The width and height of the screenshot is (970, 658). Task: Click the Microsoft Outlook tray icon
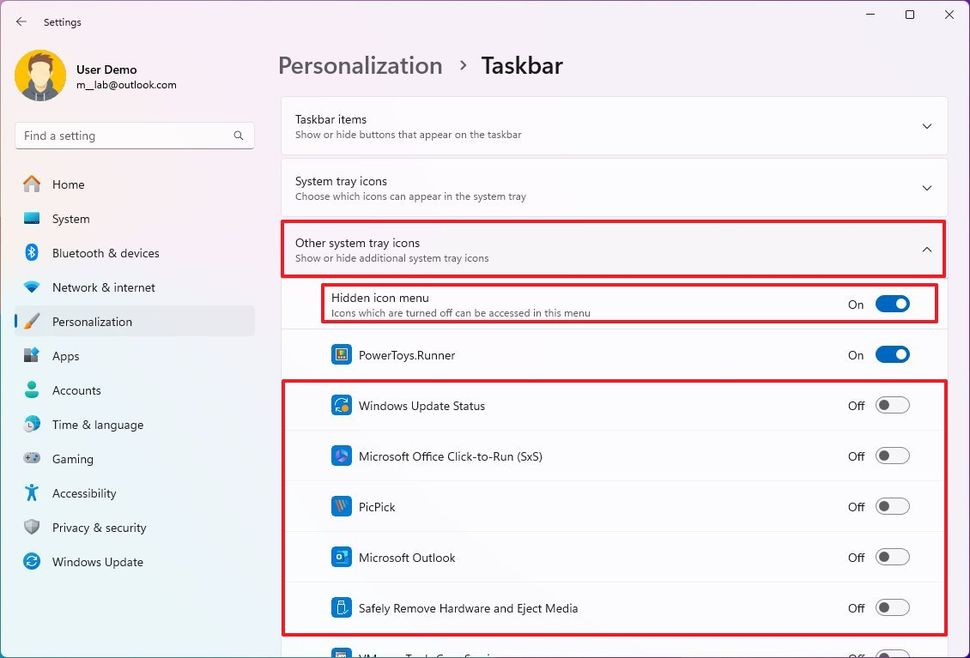(340, 557)
